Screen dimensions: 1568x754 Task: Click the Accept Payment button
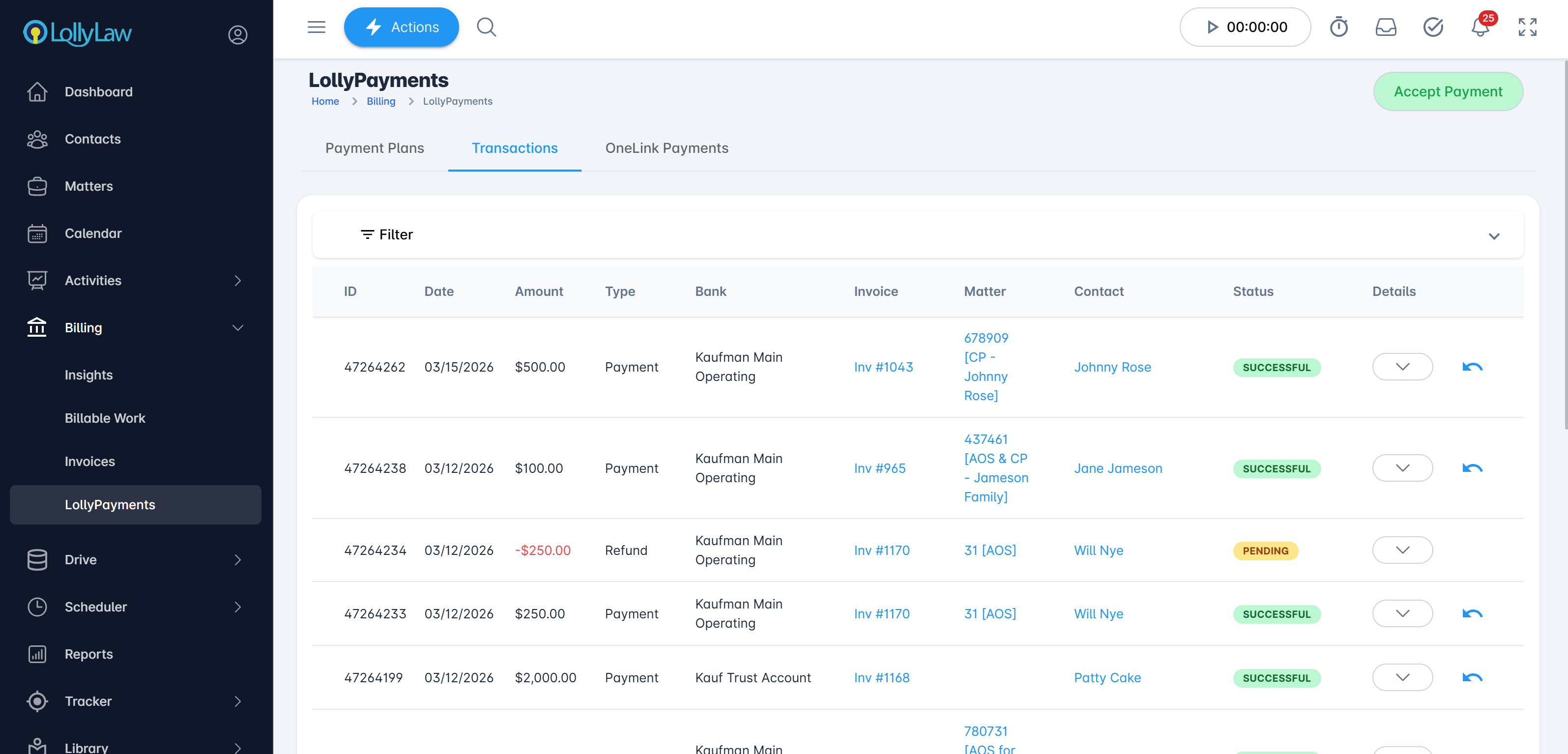point(1448,91)
